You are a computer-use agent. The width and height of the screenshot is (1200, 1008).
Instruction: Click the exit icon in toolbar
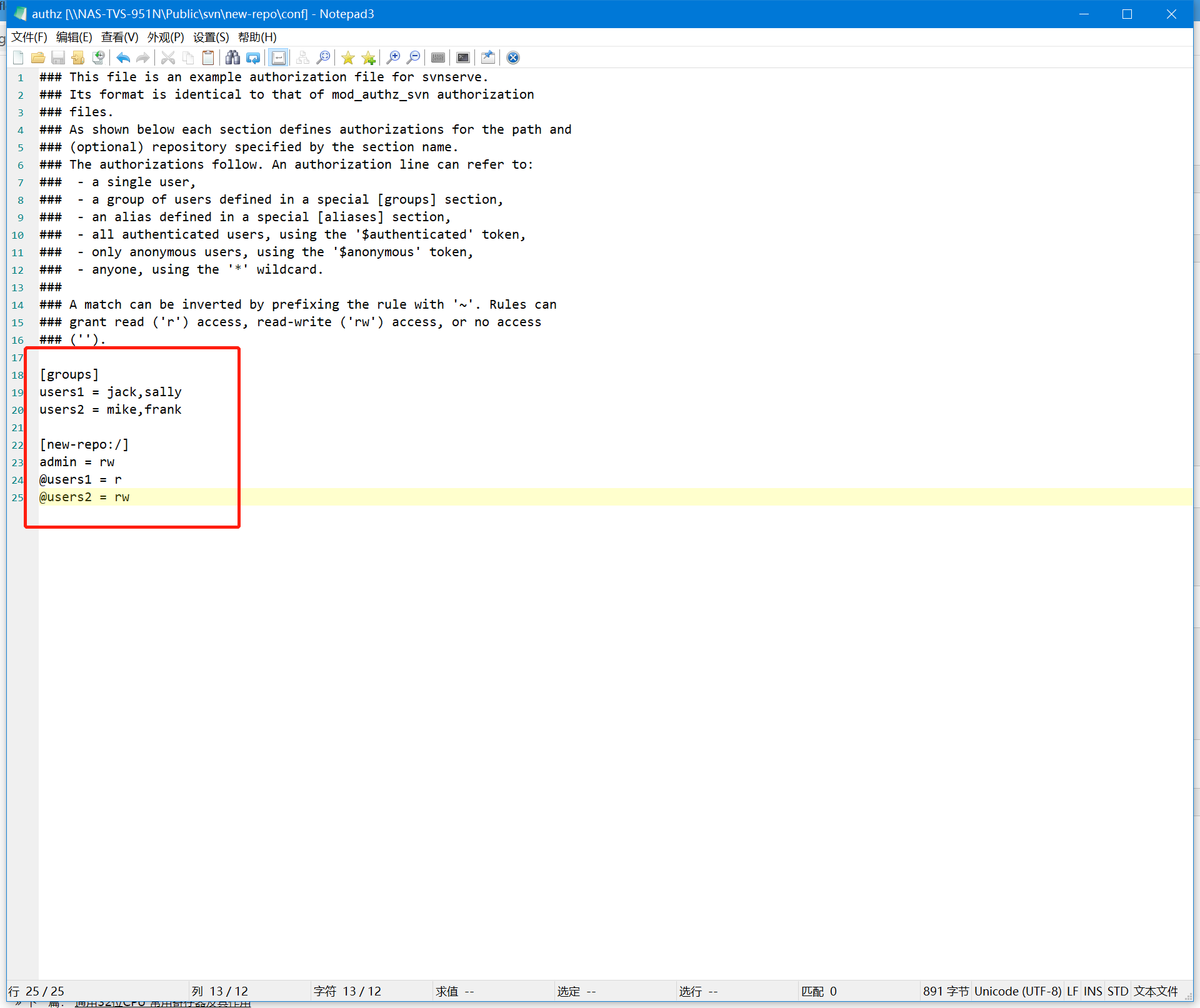click(x=513, y=58)
